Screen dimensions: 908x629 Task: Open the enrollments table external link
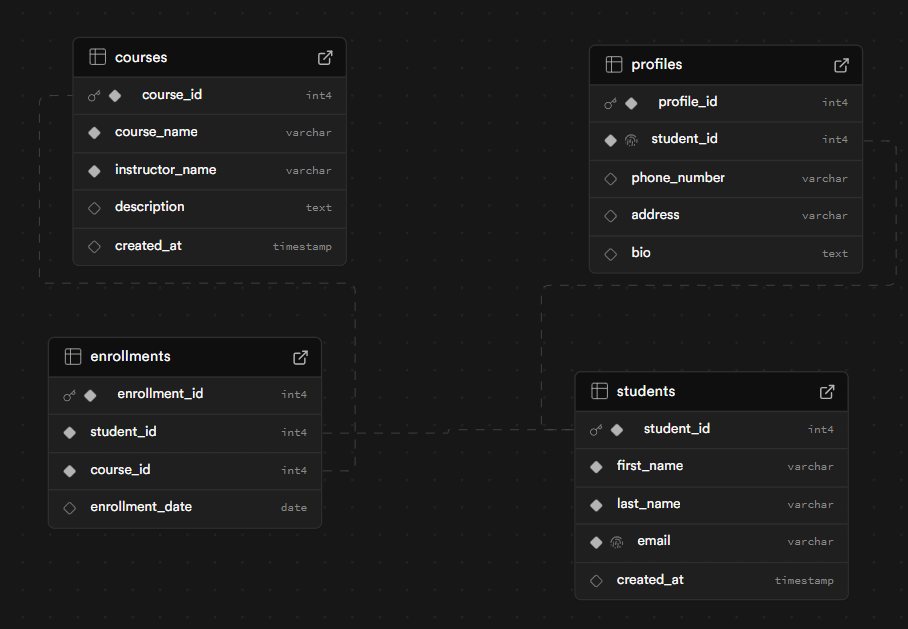[300, 356]
